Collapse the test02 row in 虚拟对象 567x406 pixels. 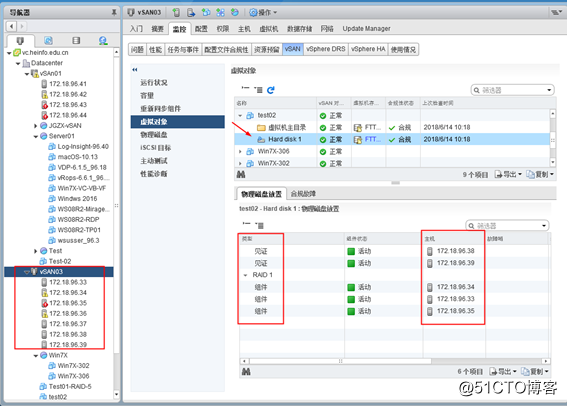click(x=240, y=115)
